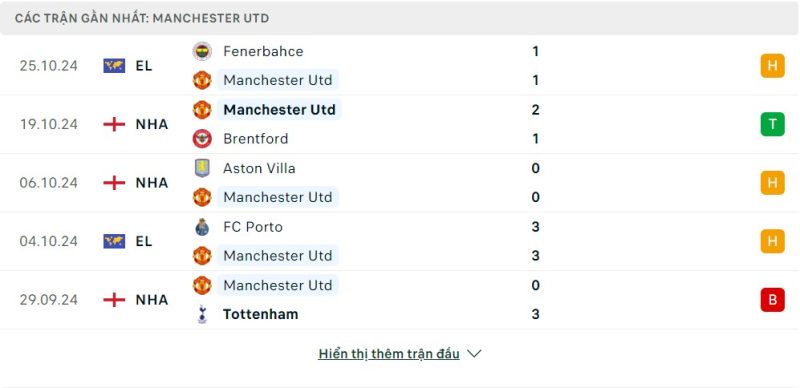800x388 pixels.
Task: Open the 29.09.24 match row date
Action: (x=48, y=300)
